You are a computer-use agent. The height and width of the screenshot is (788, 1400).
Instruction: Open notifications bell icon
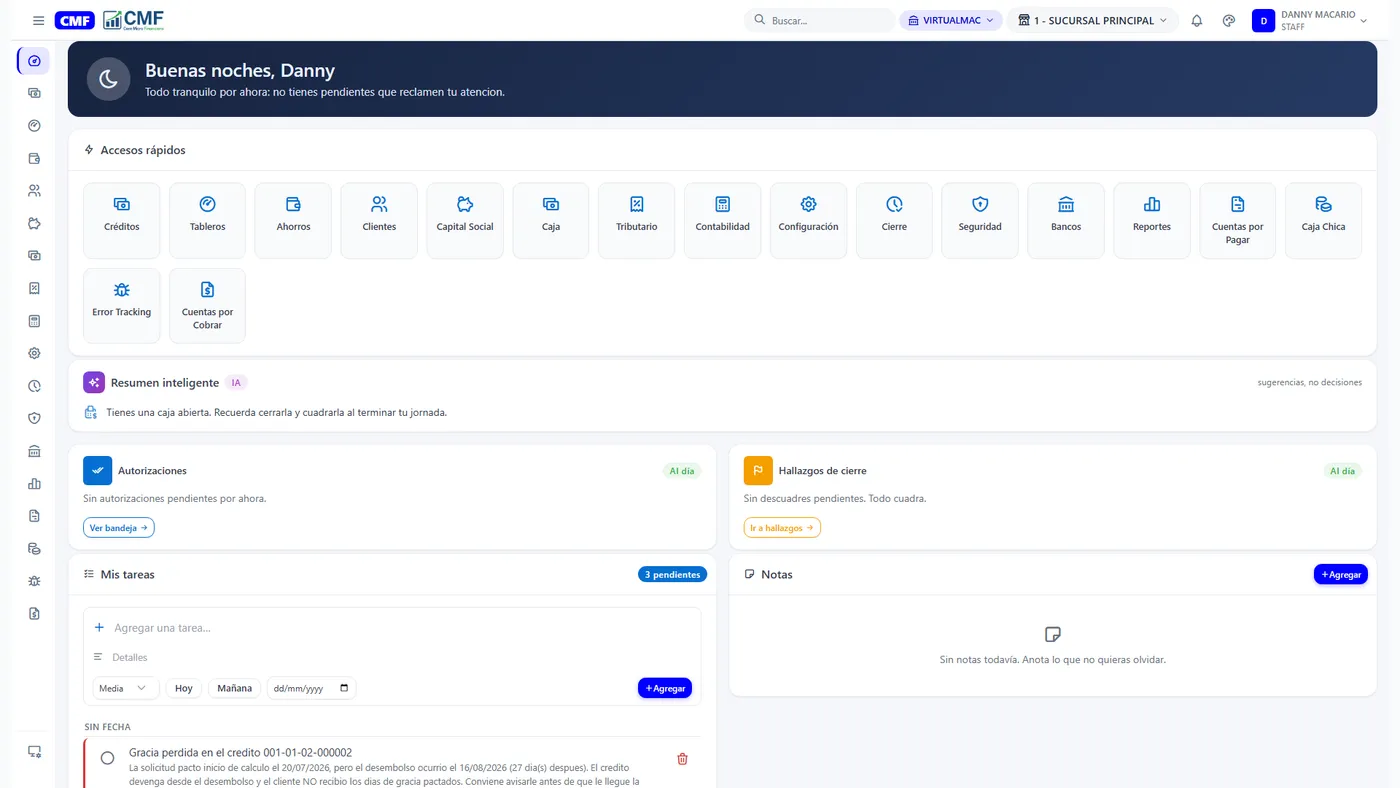[1197, 20]
